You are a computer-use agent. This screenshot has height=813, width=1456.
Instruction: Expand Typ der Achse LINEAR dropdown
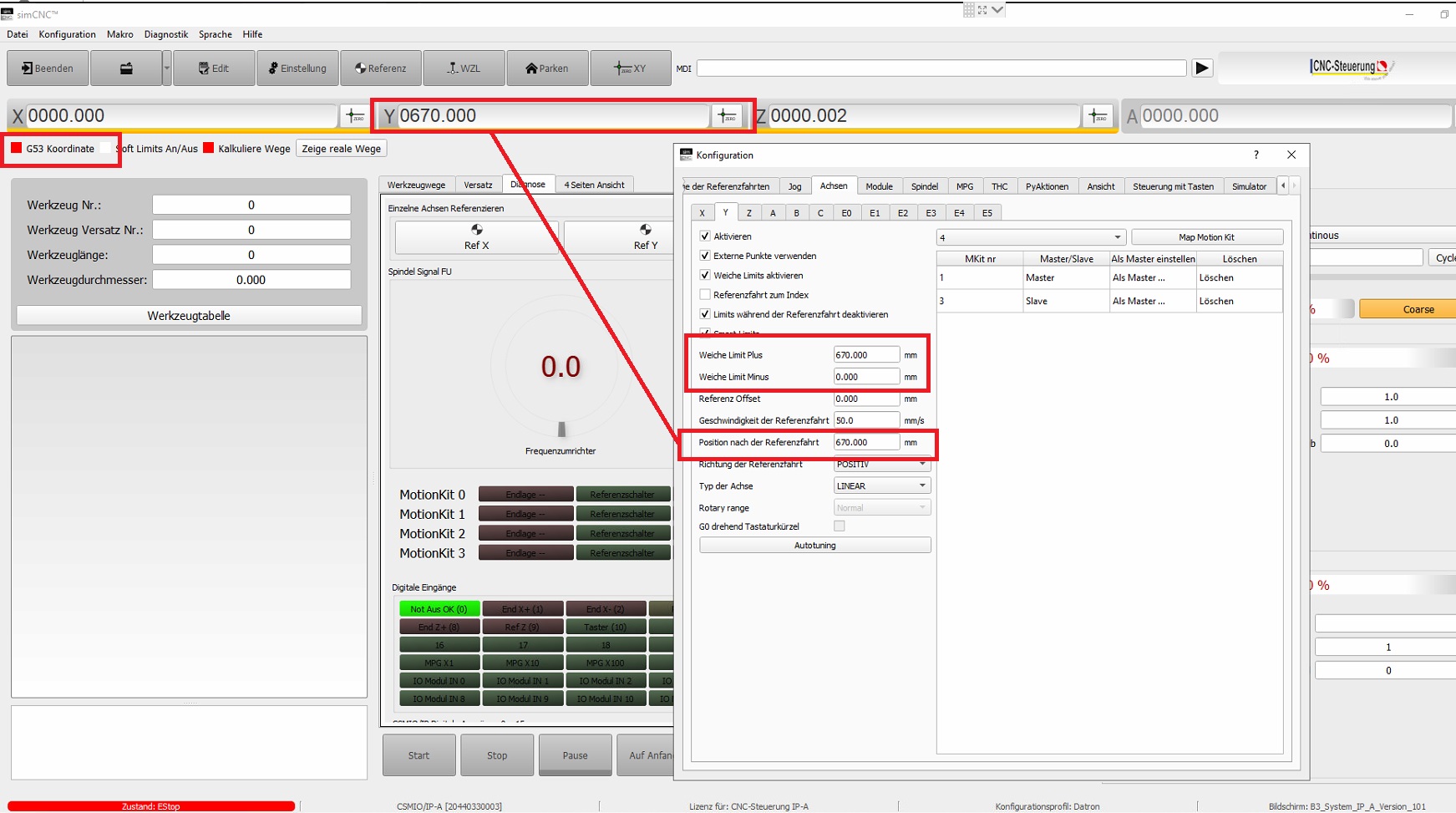[881, 486]
